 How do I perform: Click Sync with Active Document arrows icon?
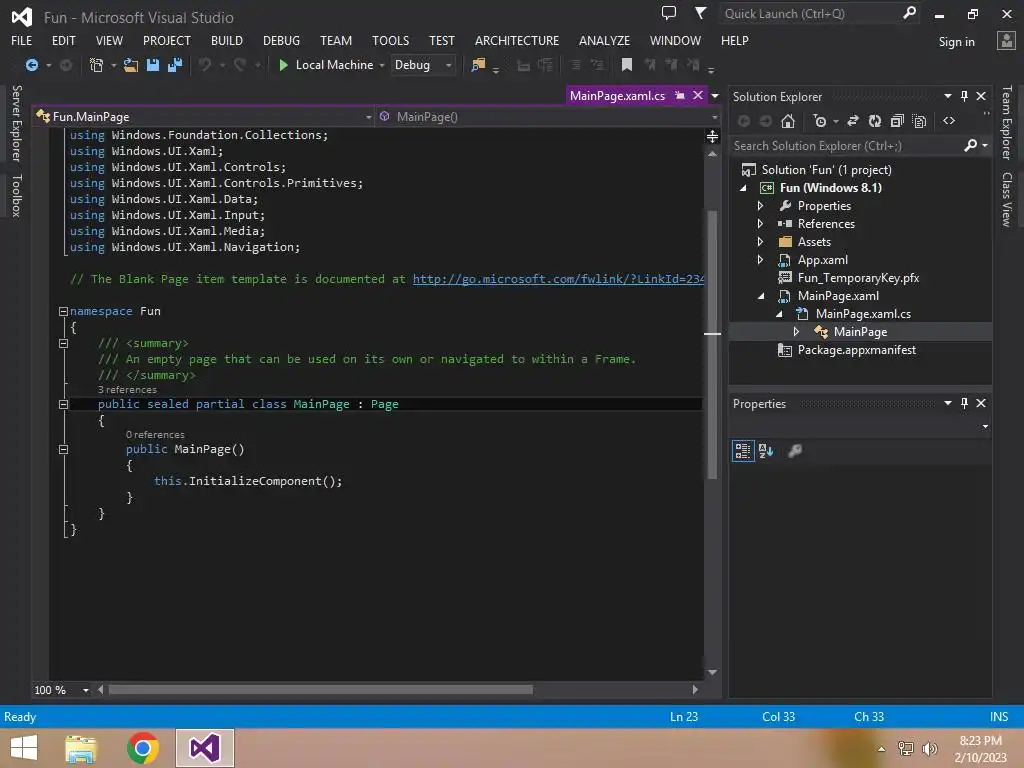tap(853, 121)
